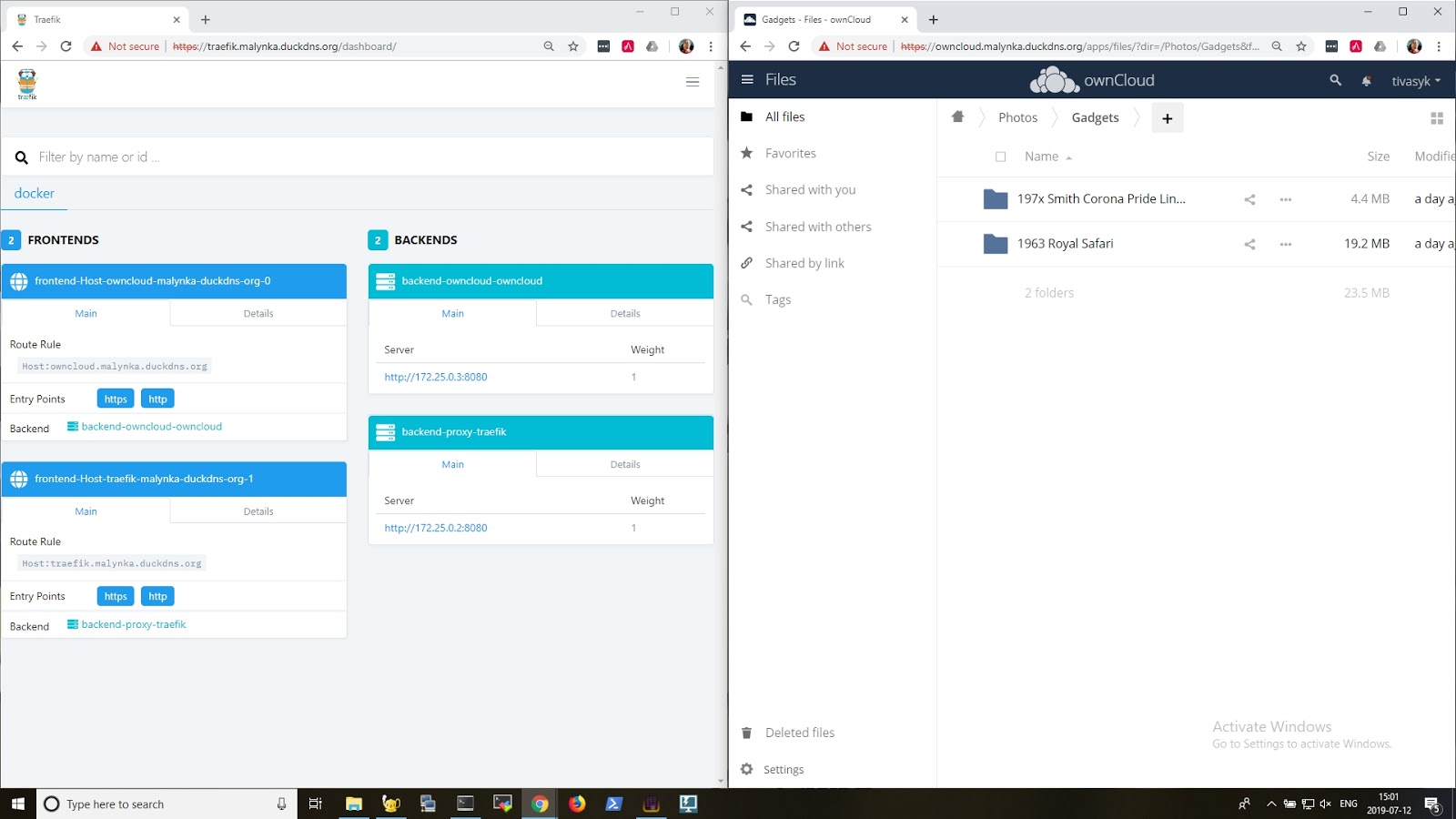Open the ownCloud search magnifier in the header
This screenshot has height=819, width=1456.
click(1335, 80)
